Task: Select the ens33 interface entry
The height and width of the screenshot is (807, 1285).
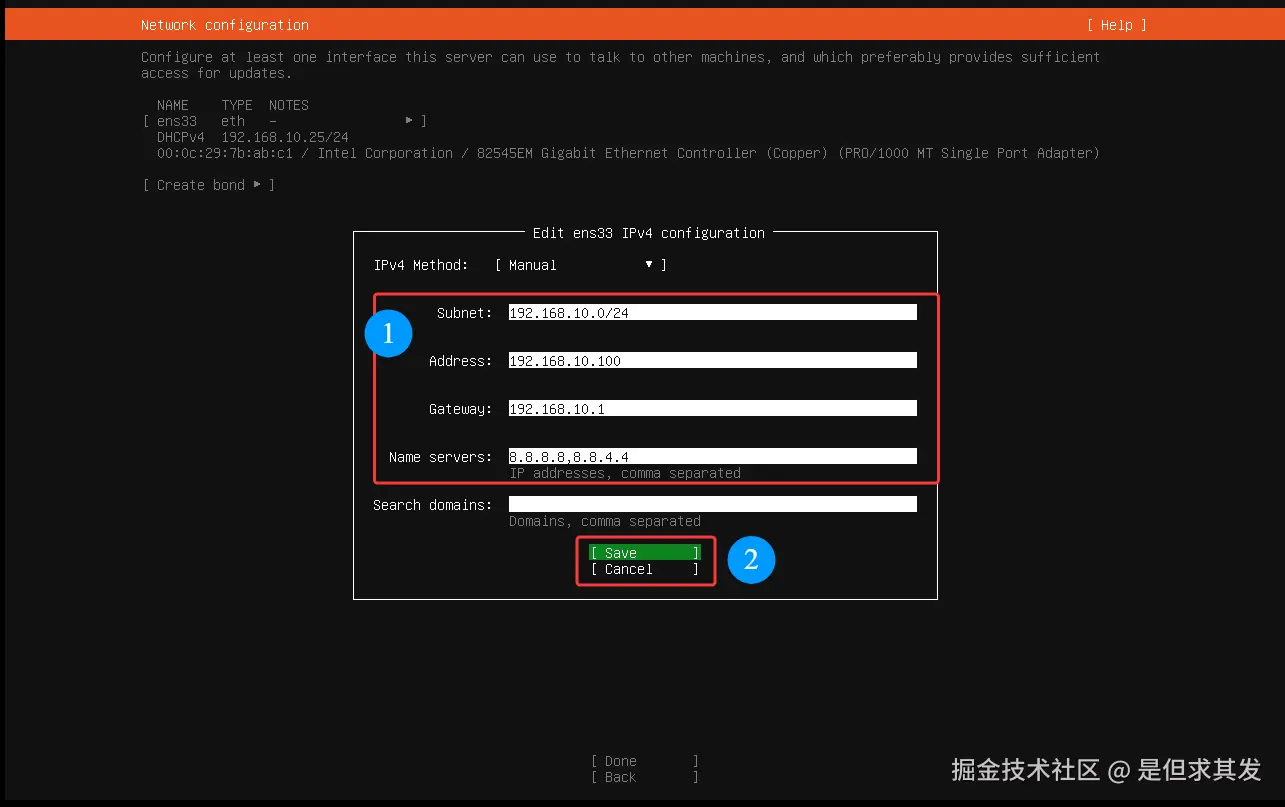Action: (176, 120)
